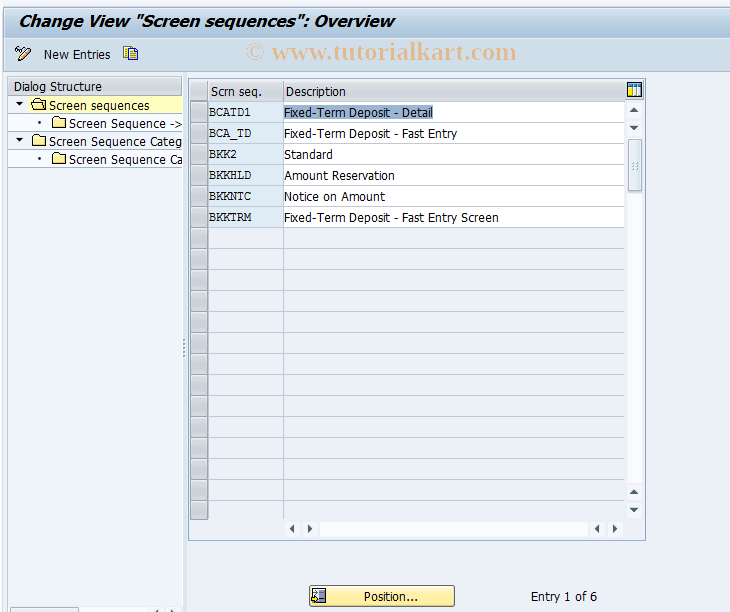Select row selector for BCATD1
The width and height of the screenshot is (730, 612).
(x=199, y=113)
